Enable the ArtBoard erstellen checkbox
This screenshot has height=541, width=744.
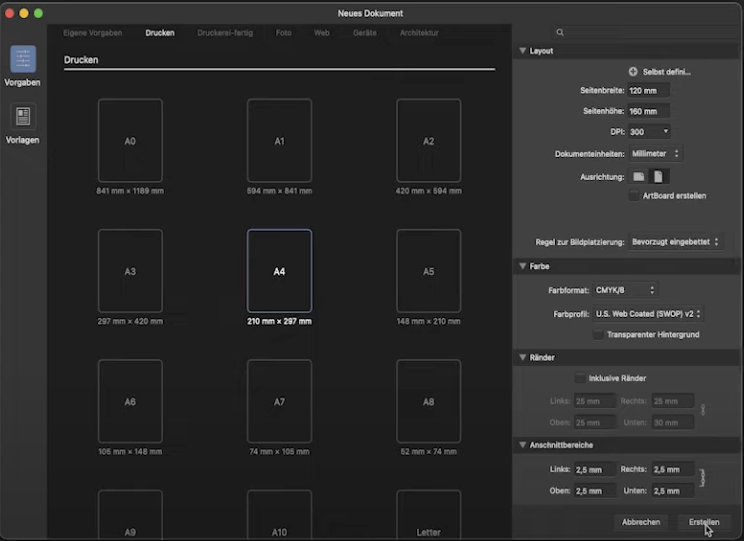[x=634, y=196]
